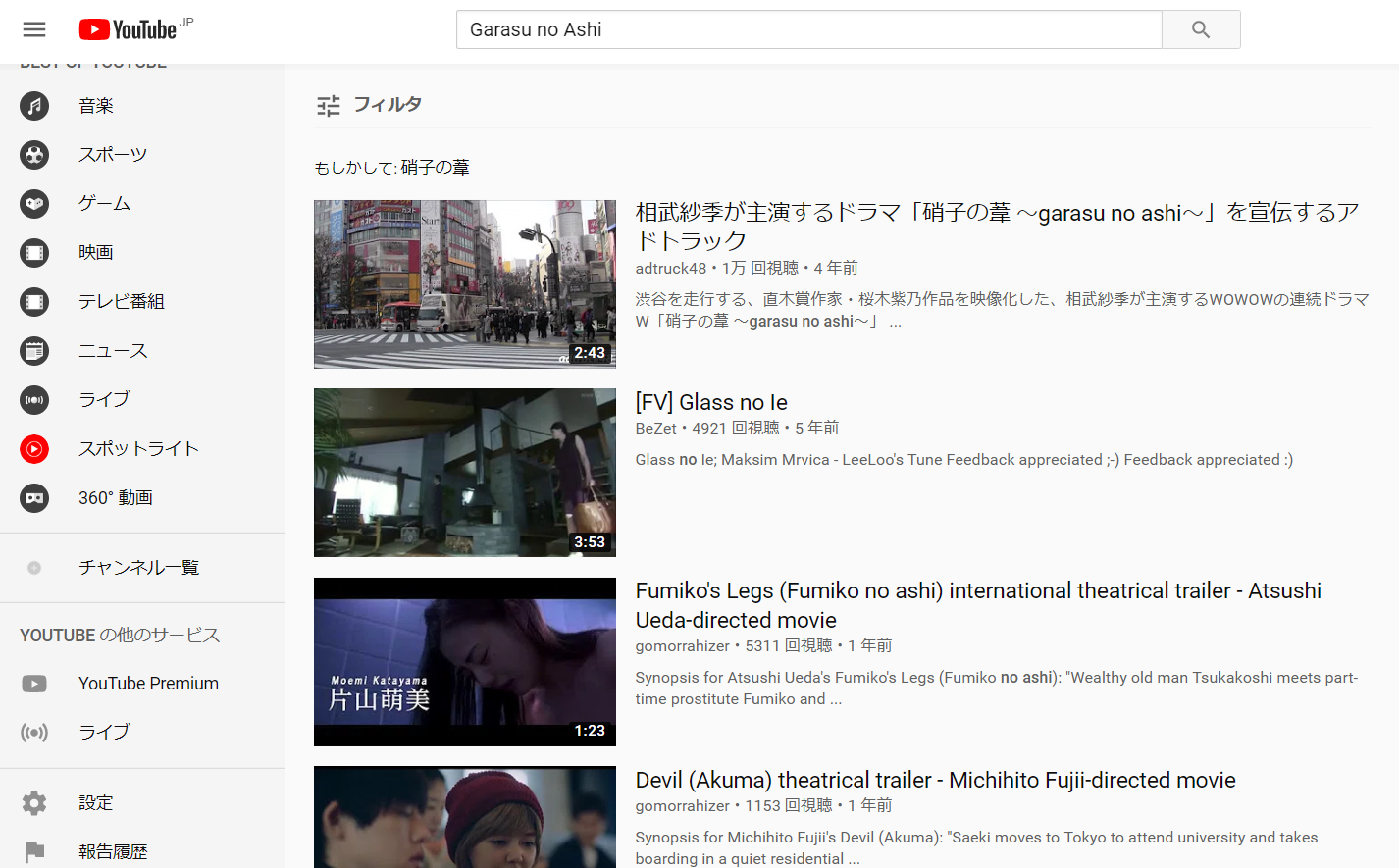Click the report history flag icon

[x=34, y=852]
